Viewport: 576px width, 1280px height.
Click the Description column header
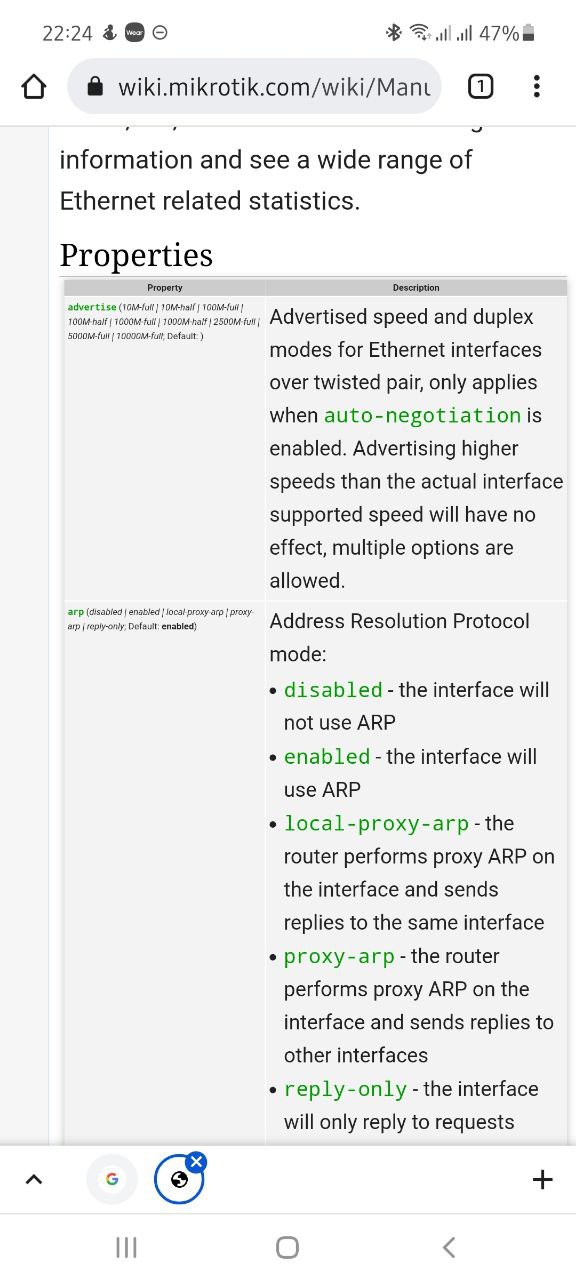click(x=416, y=288)
